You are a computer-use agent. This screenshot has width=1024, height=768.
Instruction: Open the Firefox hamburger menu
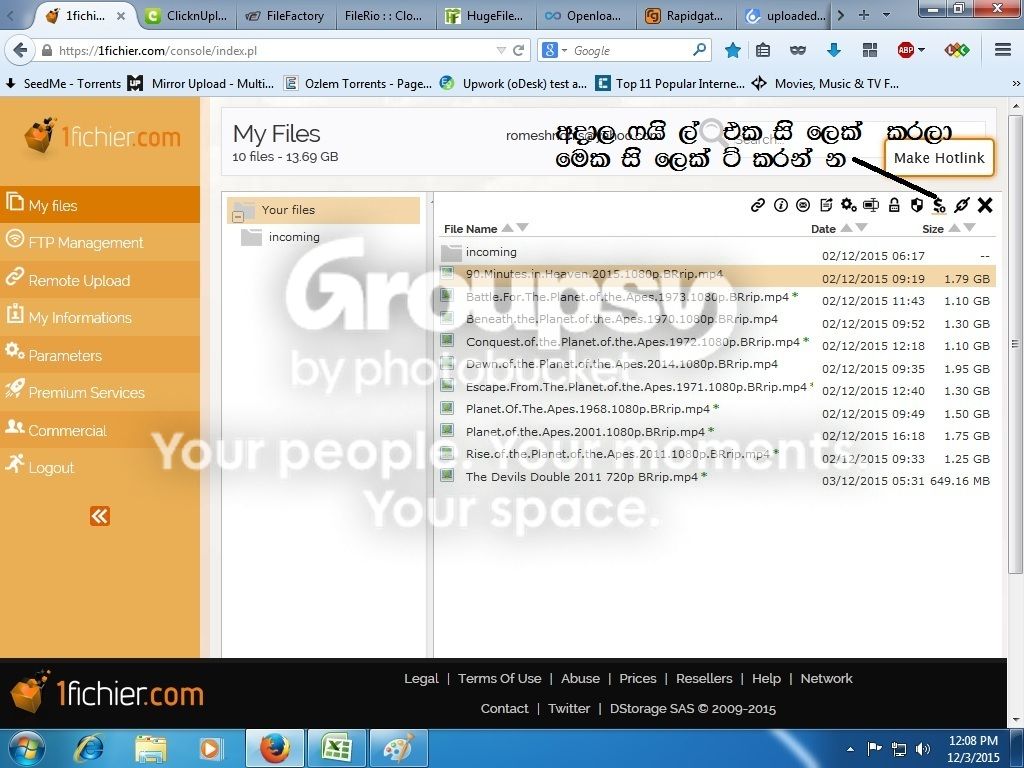coord(1002,50)
